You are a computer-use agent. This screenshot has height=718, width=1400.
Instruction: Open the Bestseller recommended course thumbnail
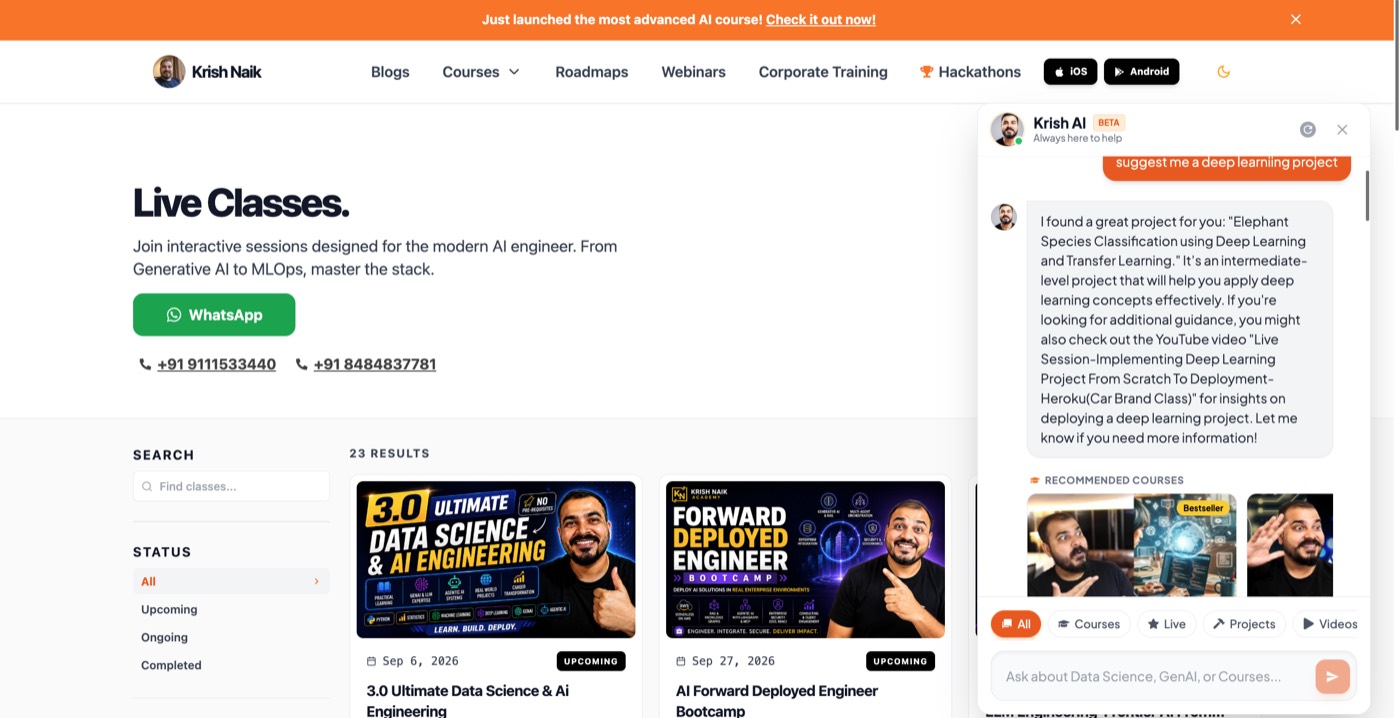click(1131, 545)
